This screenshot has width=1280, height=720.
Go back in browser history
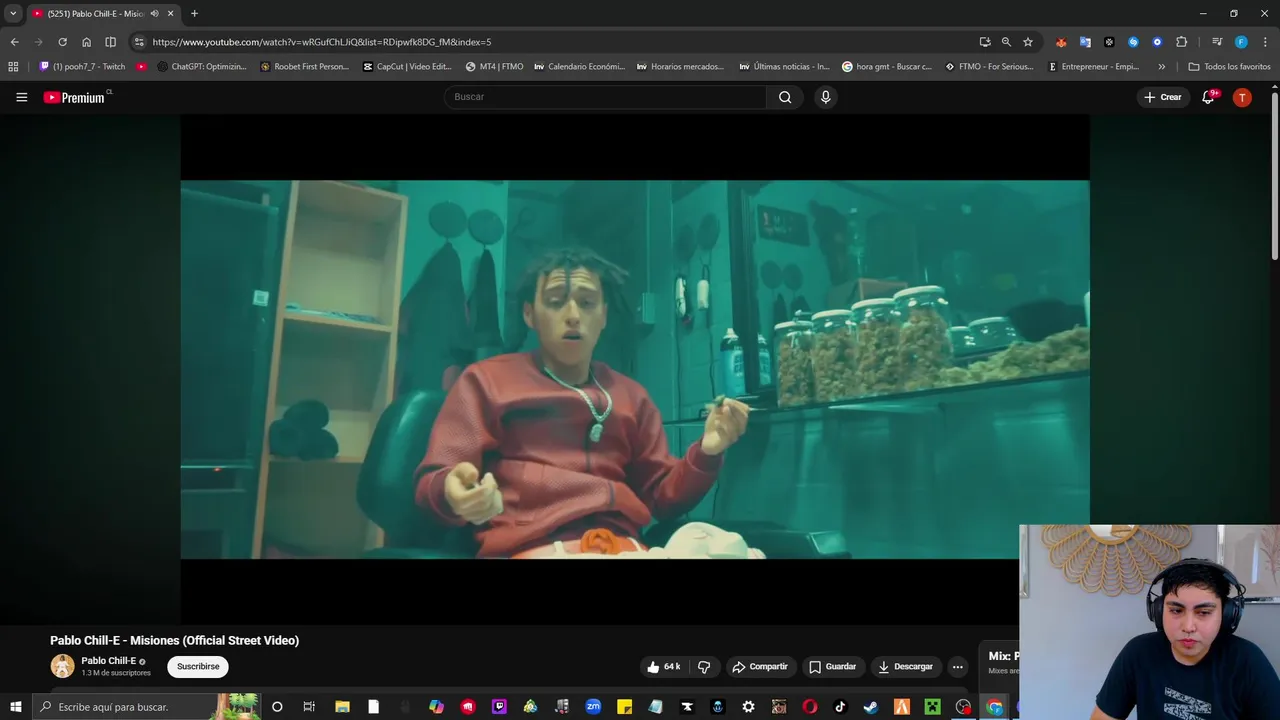click(14, 42)
